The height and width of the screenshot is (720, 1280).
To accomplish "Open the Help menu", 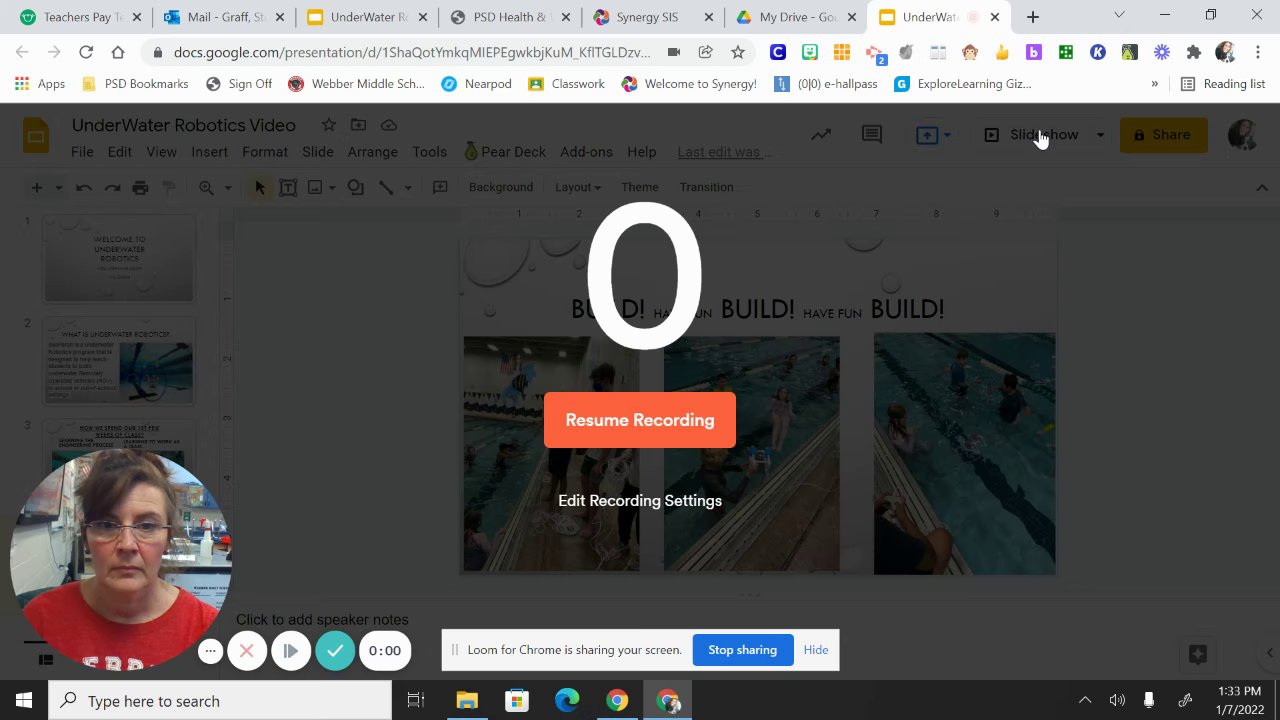I will point(642,152).
